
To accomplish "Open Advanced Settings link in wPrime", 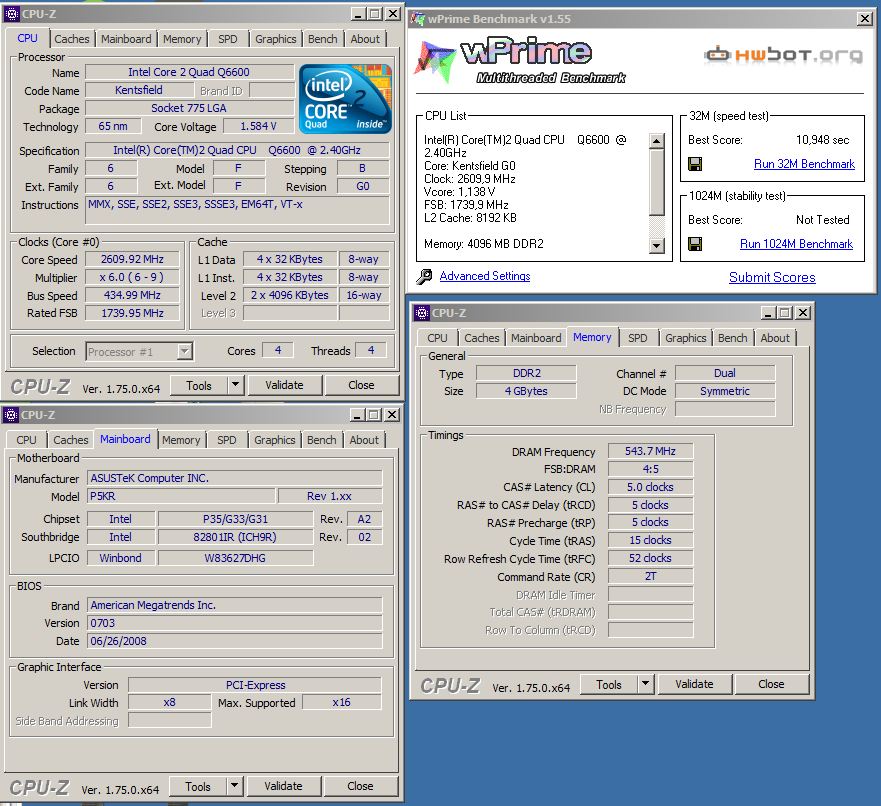I will (484, 276).
